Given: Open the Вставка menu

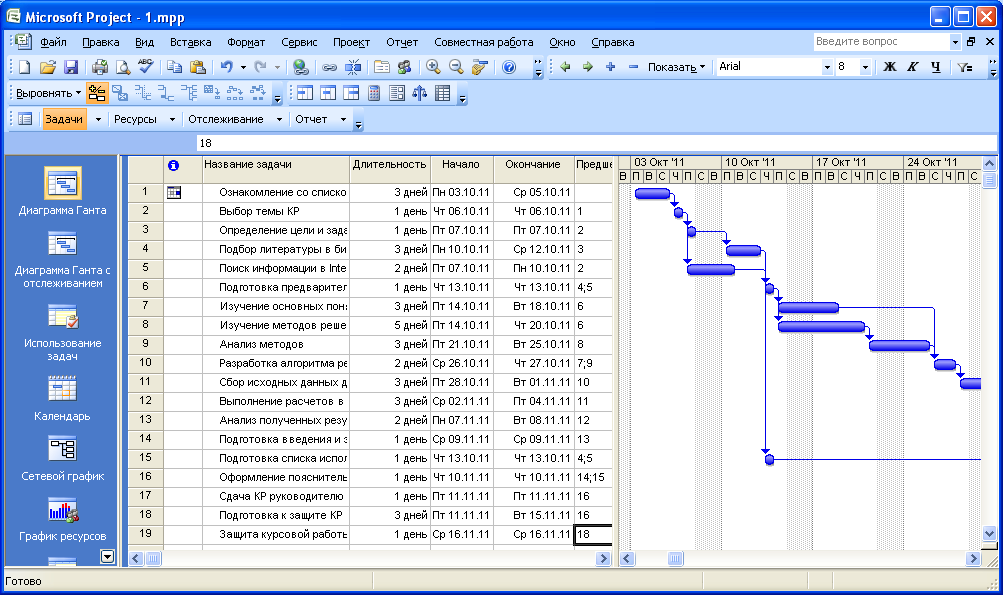Looking at the screenshot, I should [x=191, y=42].
